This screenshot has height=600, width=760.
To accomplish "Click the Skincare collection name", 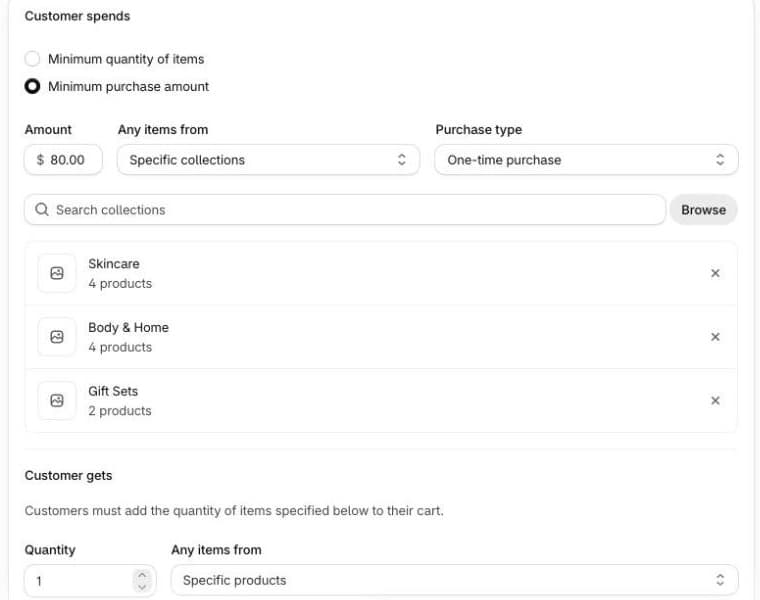I will [x=114, y=264].
